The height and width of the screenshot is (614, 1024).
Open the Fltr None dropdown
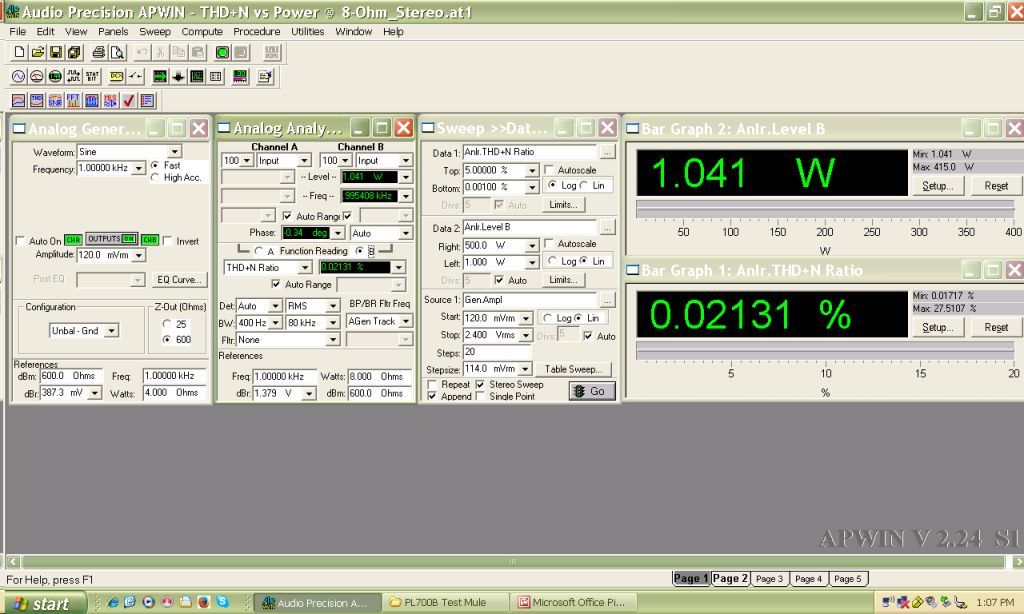click(x=333, y=340)
